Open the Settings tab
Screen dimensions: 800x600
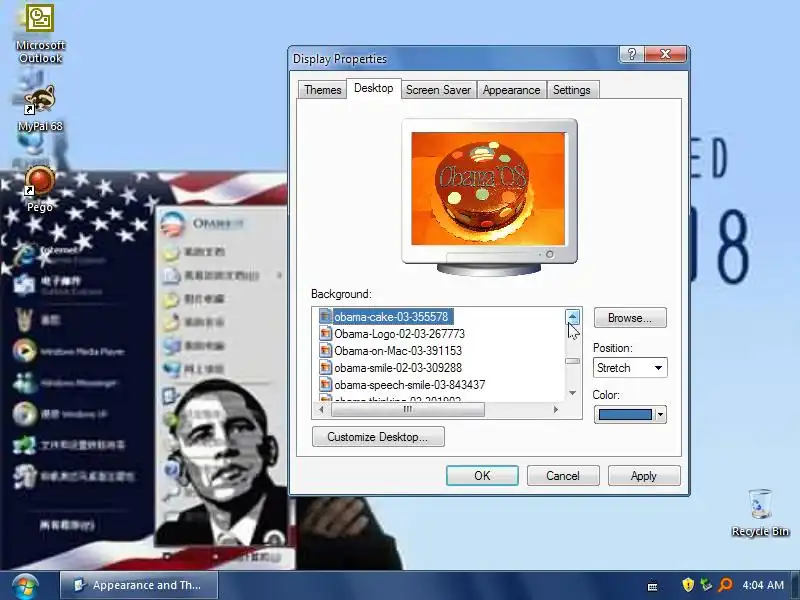tap(571, 90)
